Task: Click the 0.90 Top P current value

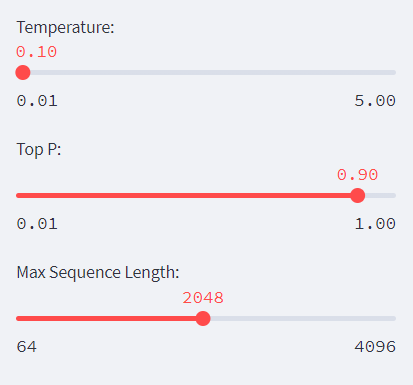Action: [358, 175]
